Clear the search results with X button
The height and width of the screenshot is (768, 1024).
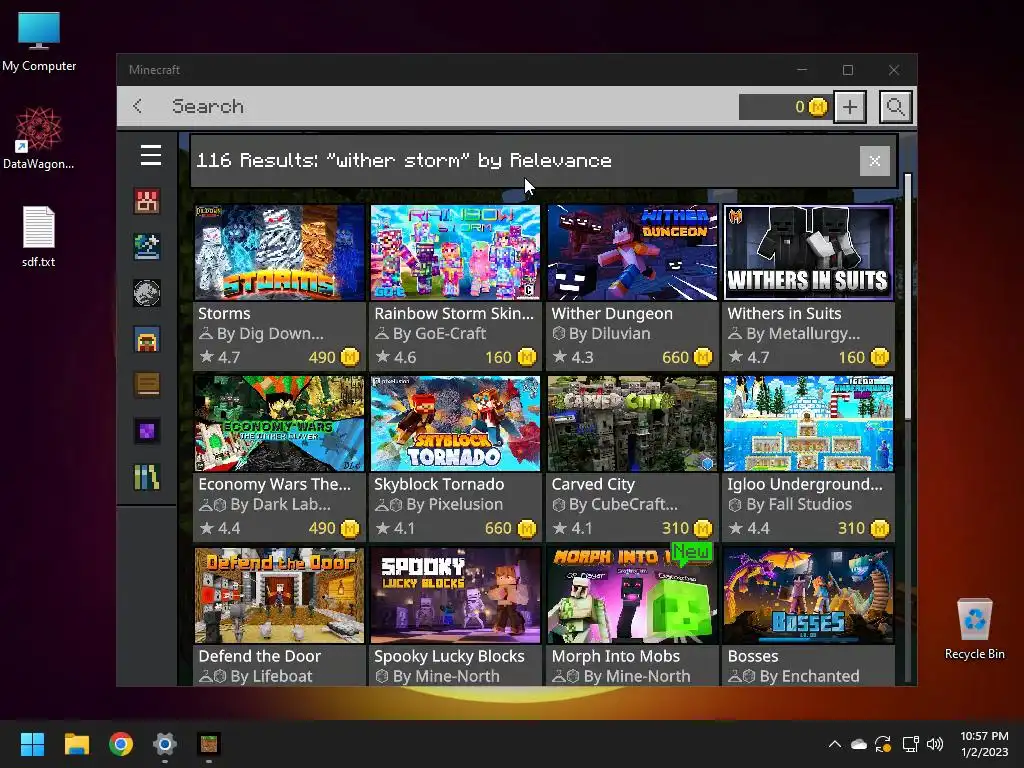coord(874,161)
